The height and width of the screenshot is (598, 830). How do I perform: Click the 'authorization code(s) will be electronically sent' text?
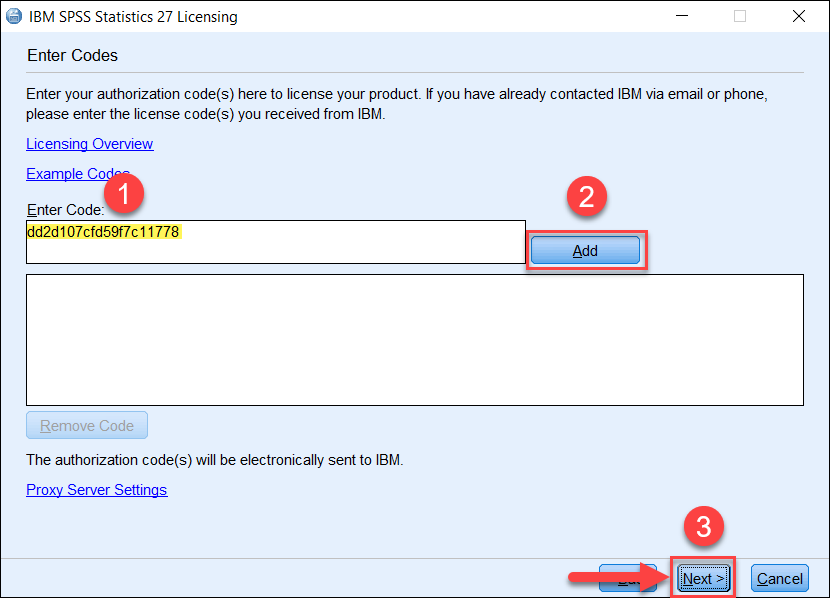214,460
